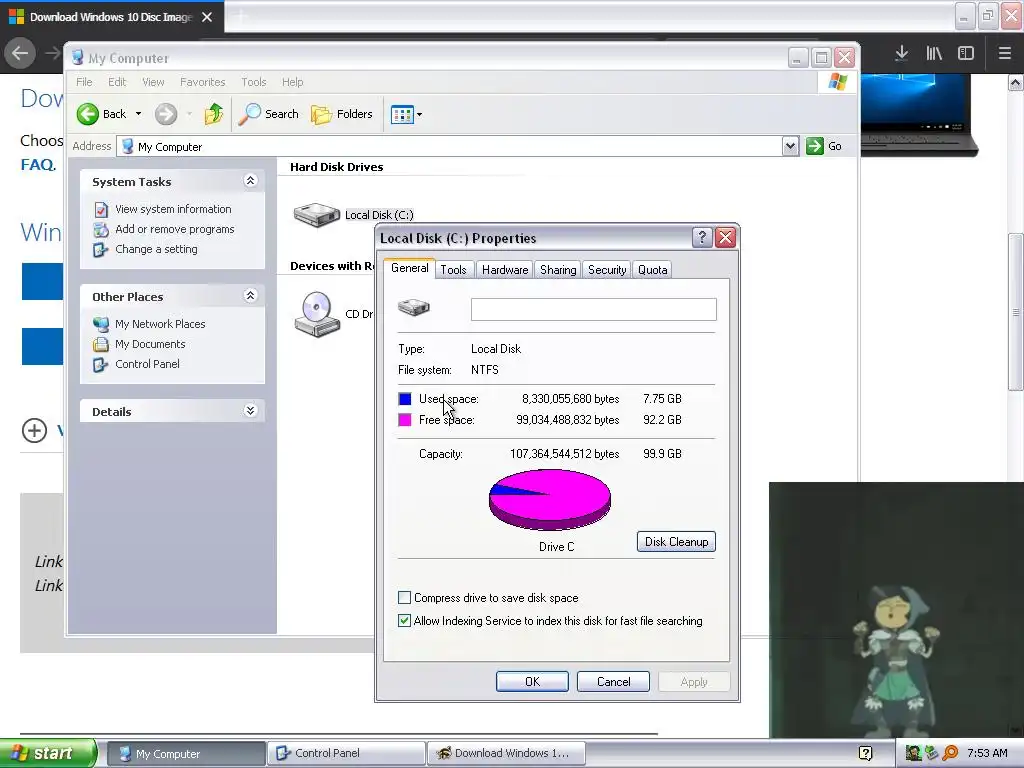
Task: Collapse the System Tasks panel
Action: (250, 181)
